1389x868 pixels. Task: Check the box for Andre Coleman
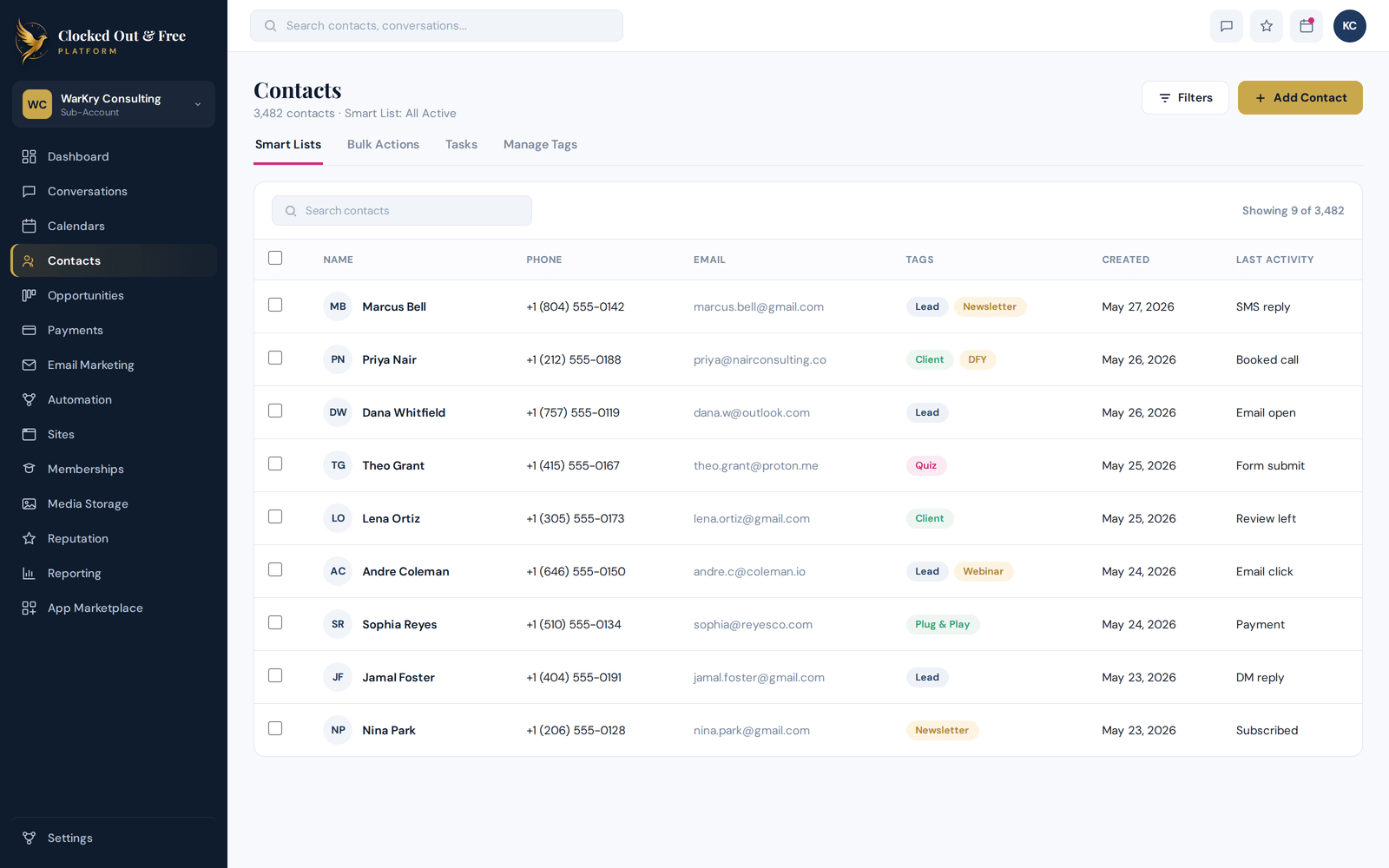[275, 569]
